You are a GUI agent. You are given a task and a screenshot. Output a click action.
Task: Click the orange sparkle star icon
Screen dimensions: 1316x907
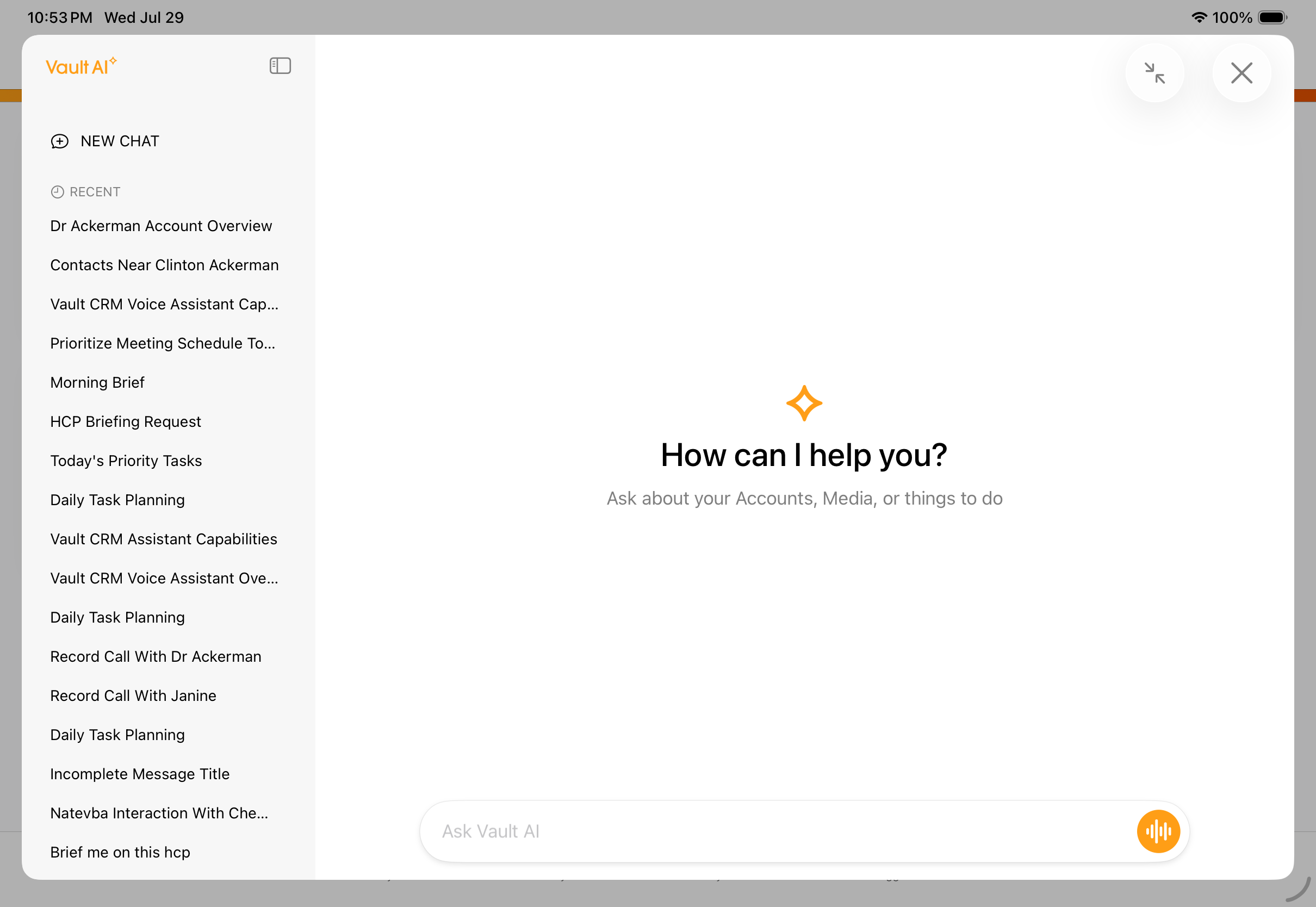(804, 403)
